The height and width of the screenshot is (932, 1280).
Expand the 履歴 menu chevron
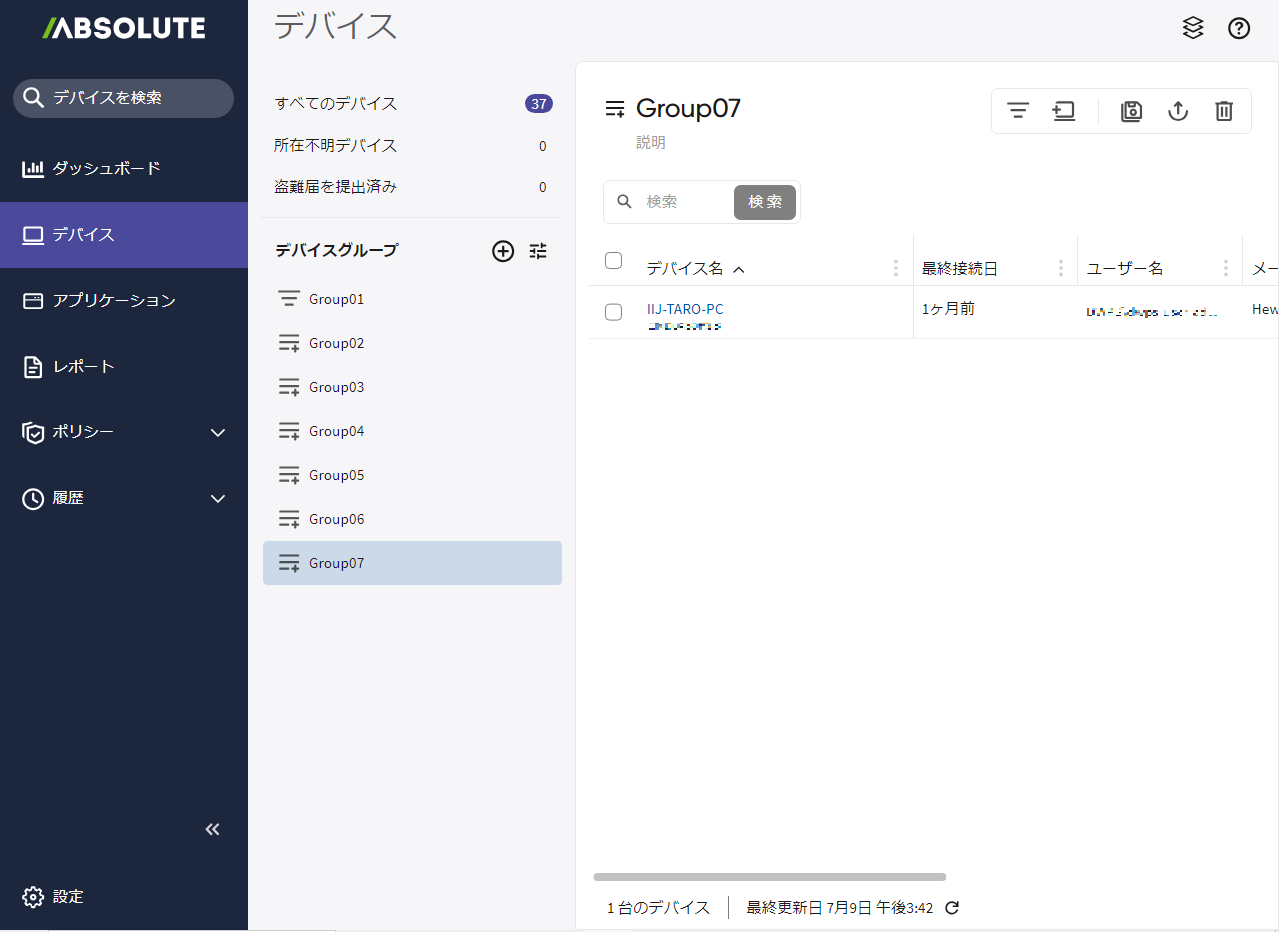(219, 498)
